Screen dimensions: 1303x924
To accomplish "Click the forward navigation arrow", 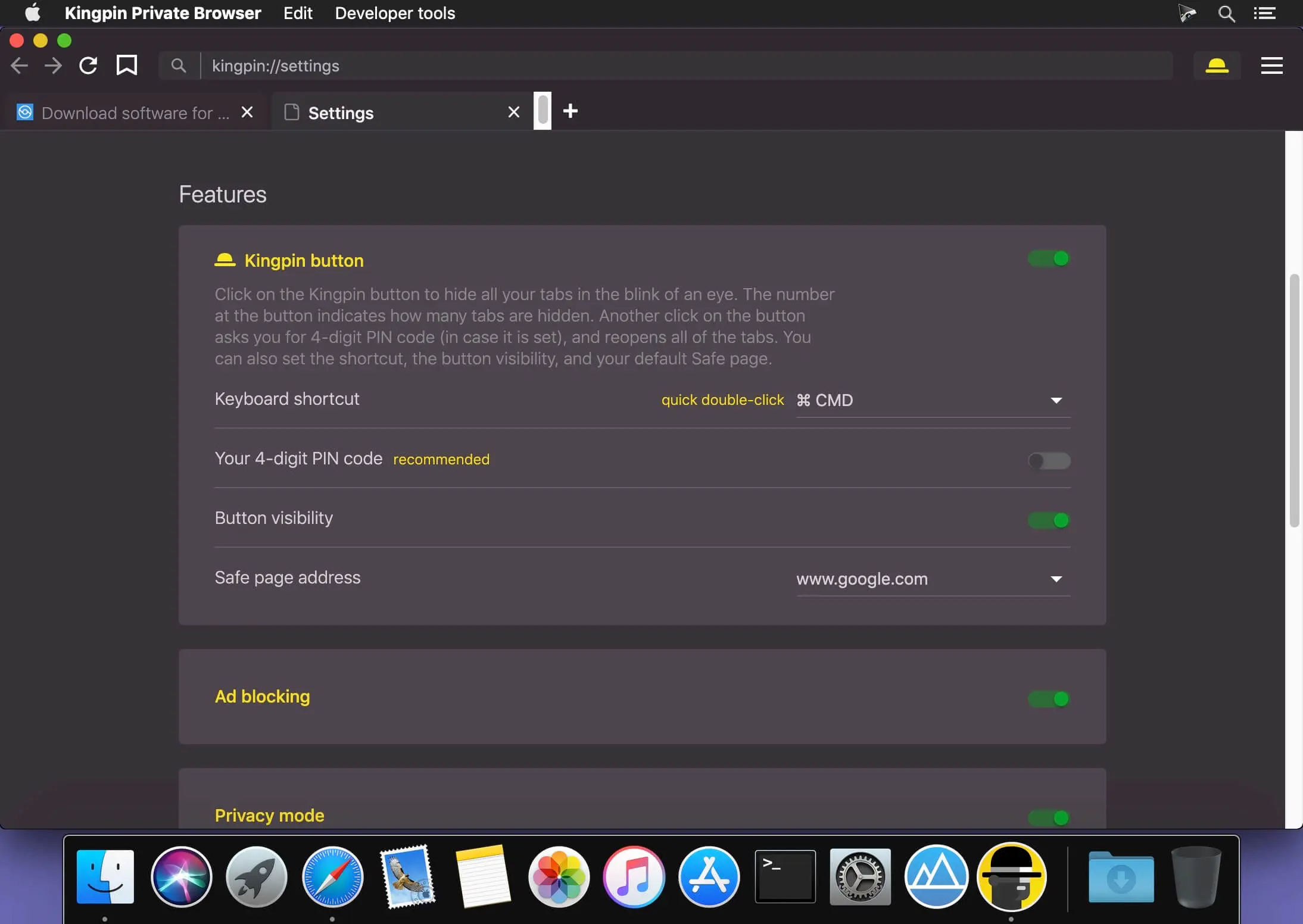I will tap(53, 65).
